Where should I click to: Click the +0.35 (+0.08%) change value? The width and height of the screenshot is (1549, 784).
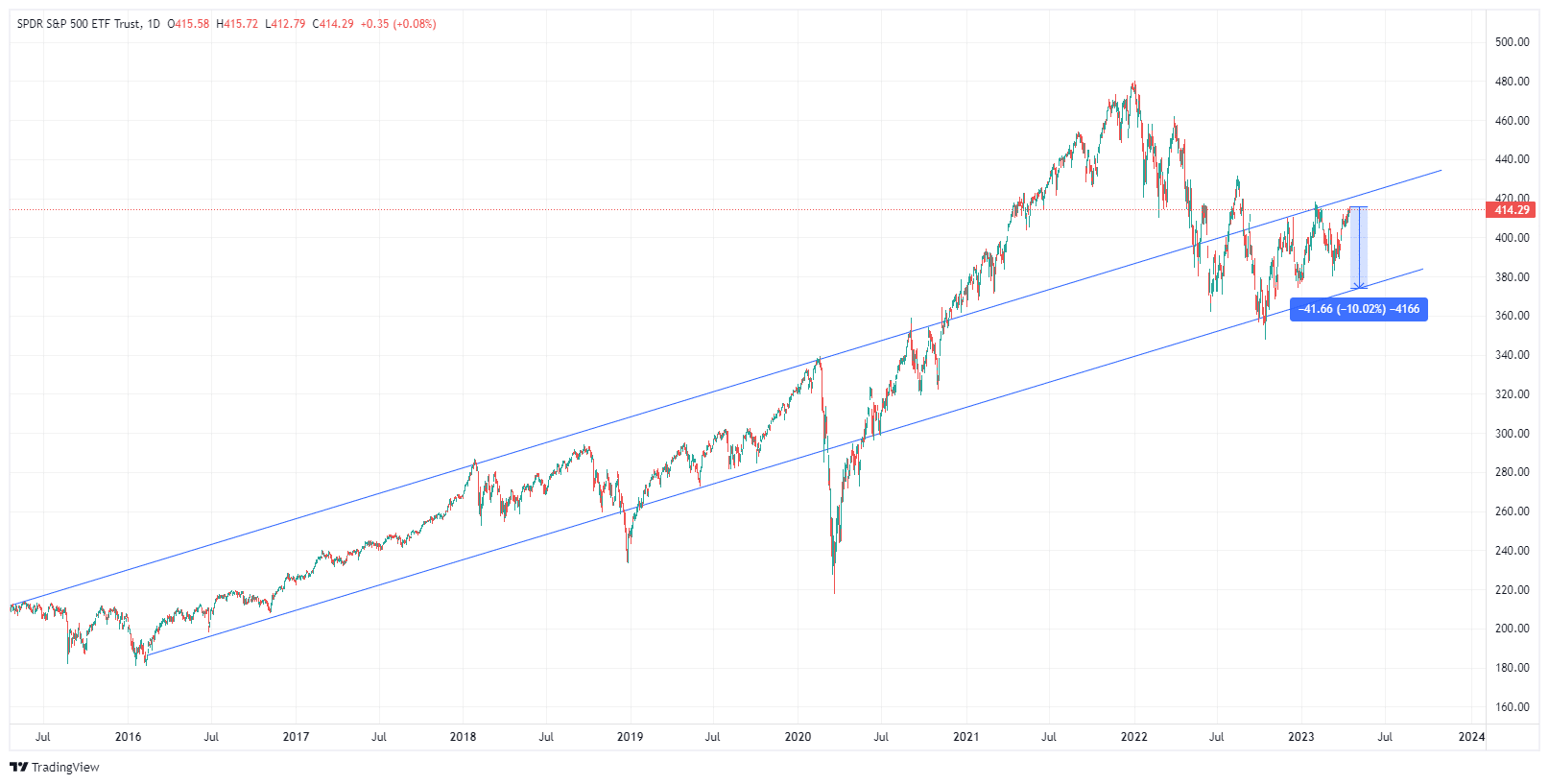(x=398, y=24)
